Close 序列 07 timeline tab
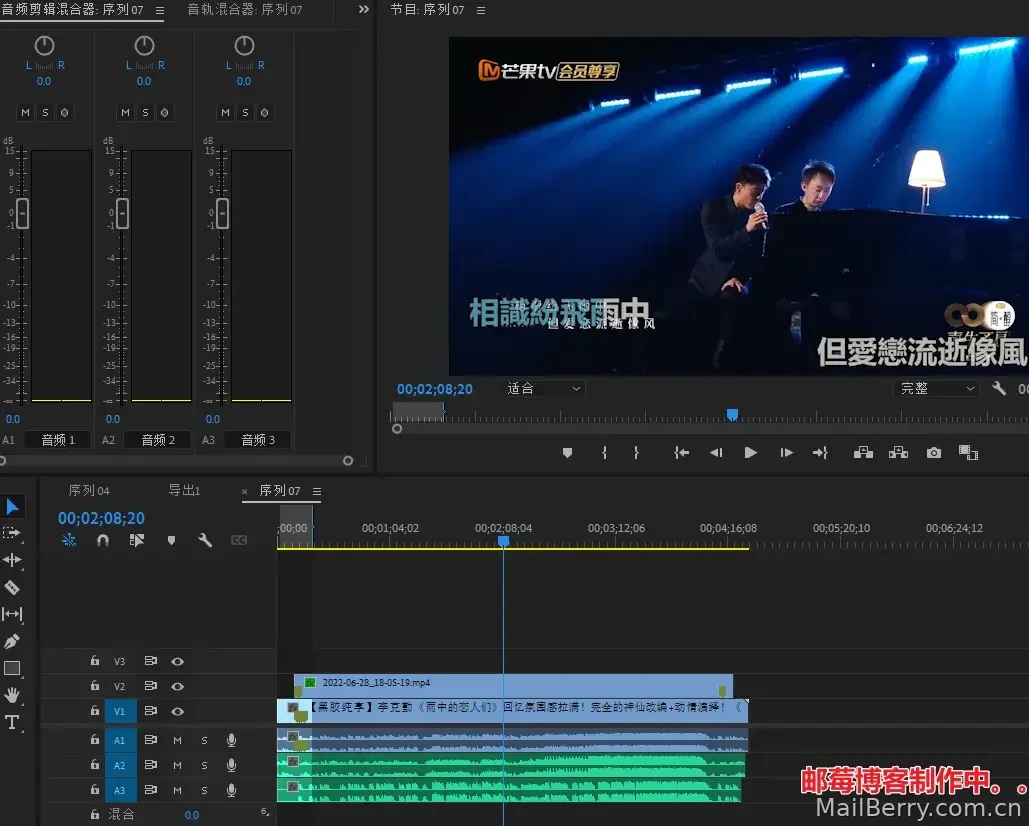This screenshot has height=826, width=1029. click(x=244, y=491)
